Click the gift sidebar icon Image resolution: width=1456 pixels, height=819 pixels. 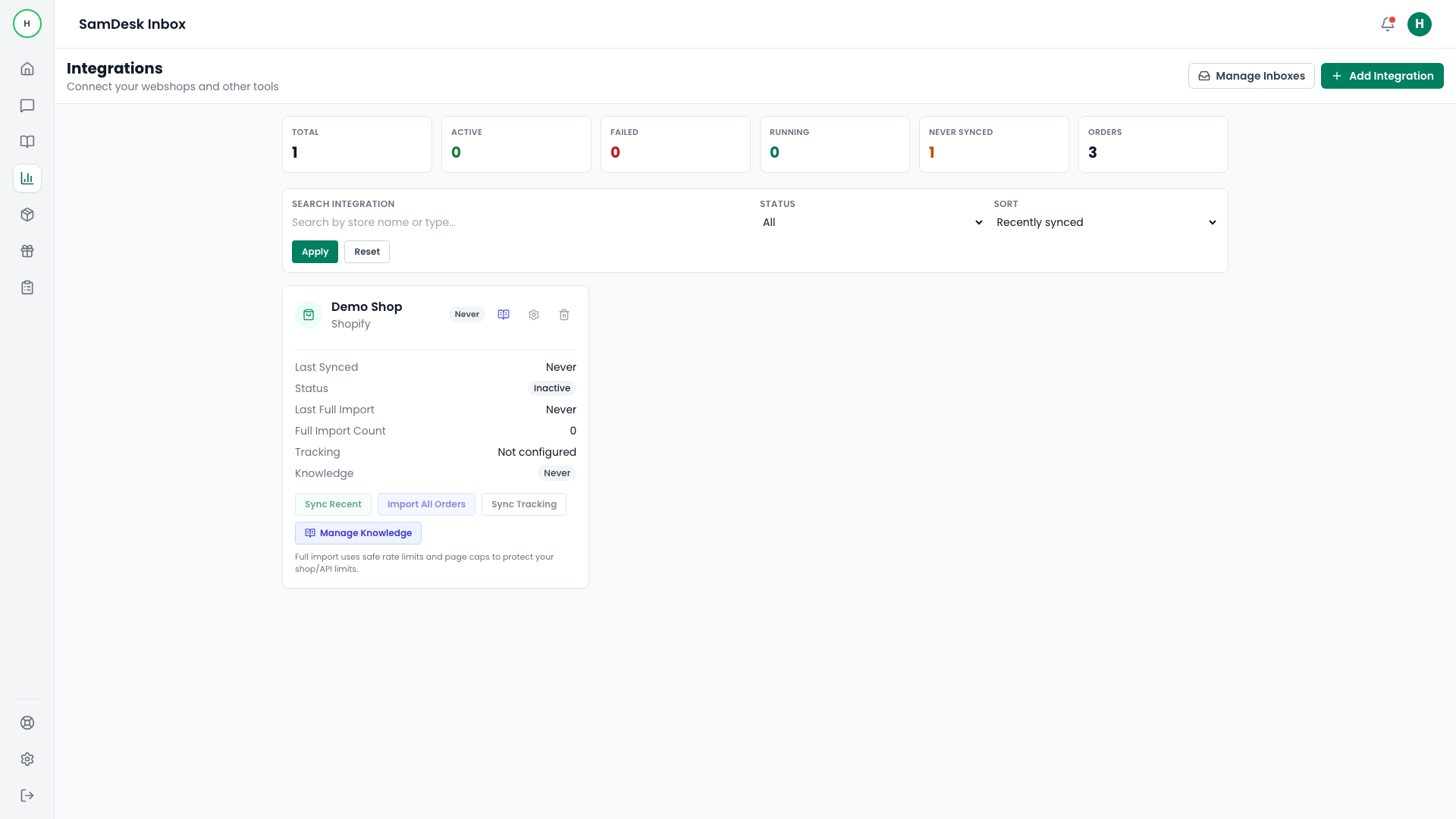click(27, 251)
